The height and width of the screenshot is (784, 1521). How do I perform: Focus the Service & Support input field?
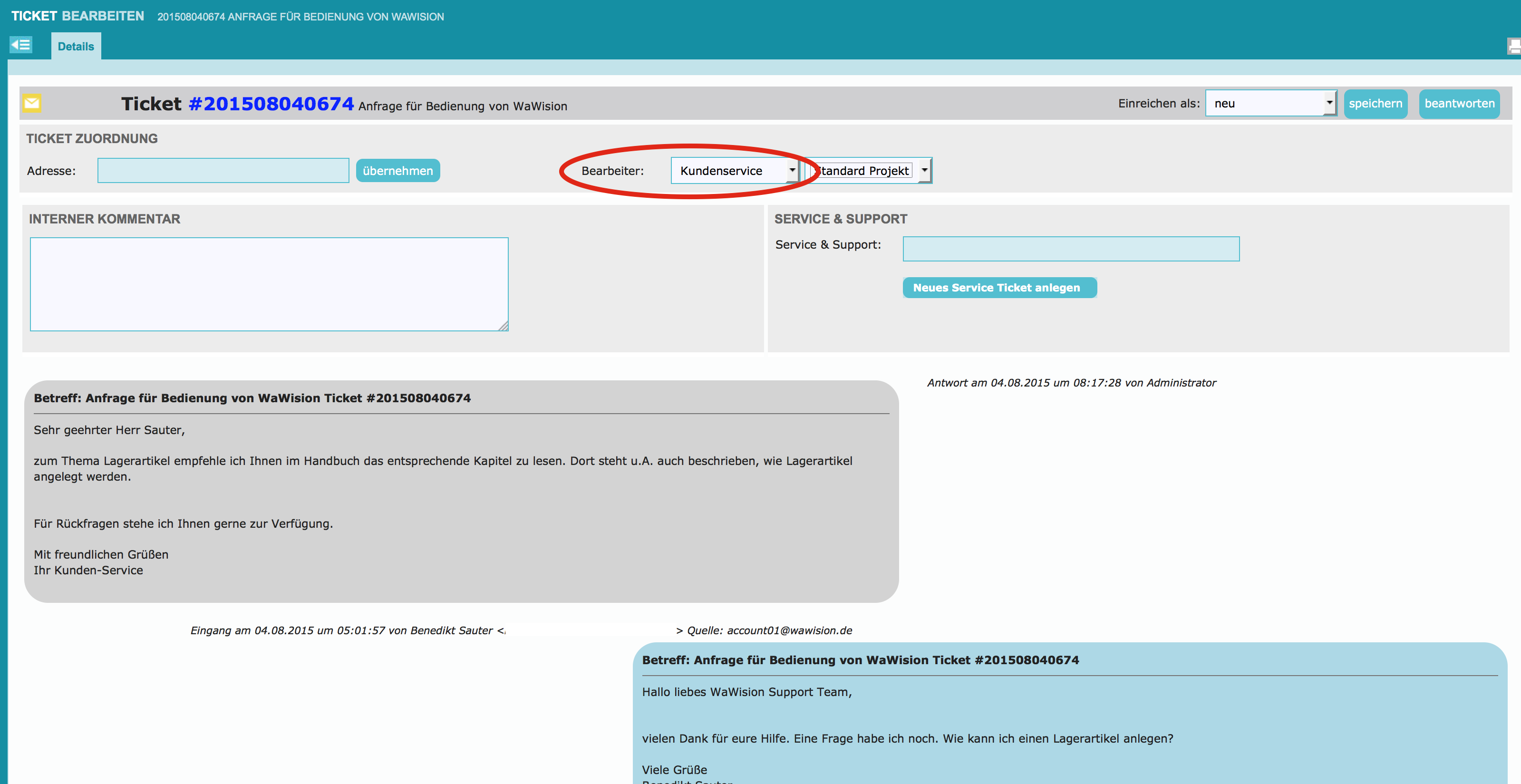tap(1070, 249)
